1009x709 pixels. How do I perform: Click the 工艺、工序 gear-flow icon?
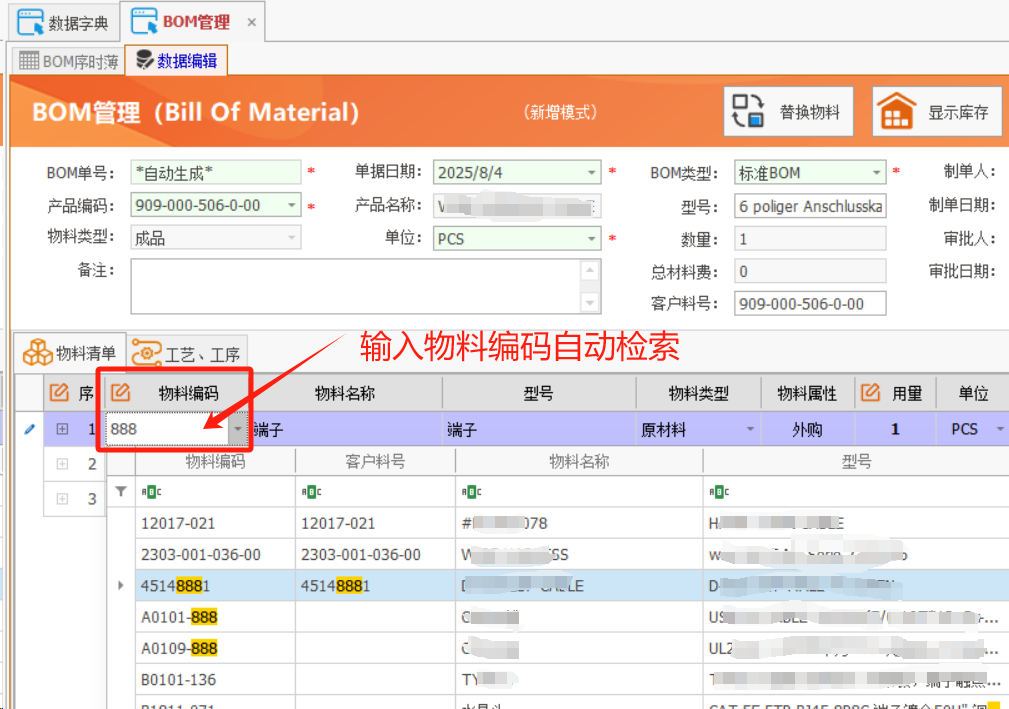pos(146,353)
